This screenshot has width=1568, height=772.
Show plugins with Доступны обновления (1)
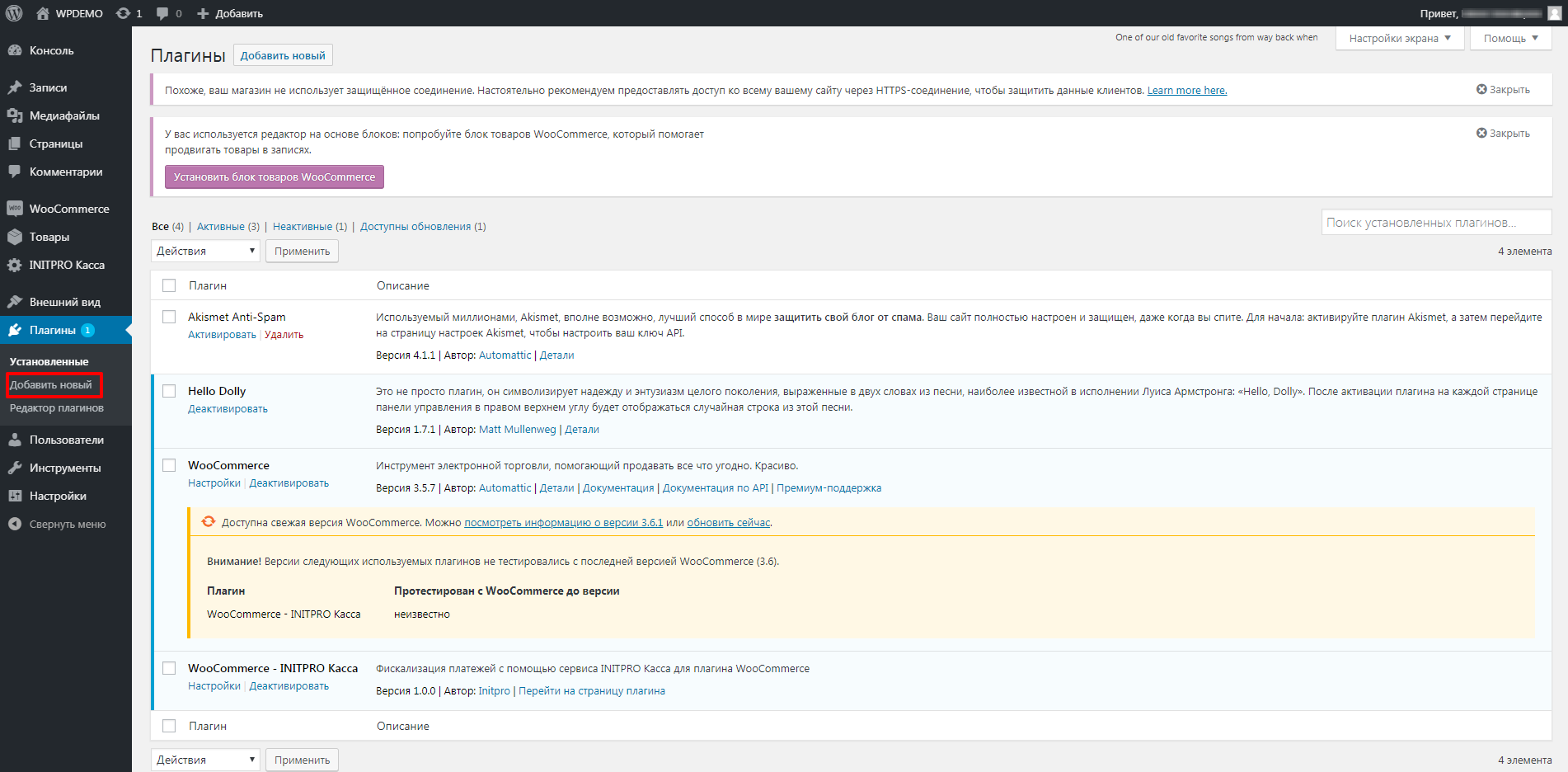pyautogui.click(x=423, y=227)
